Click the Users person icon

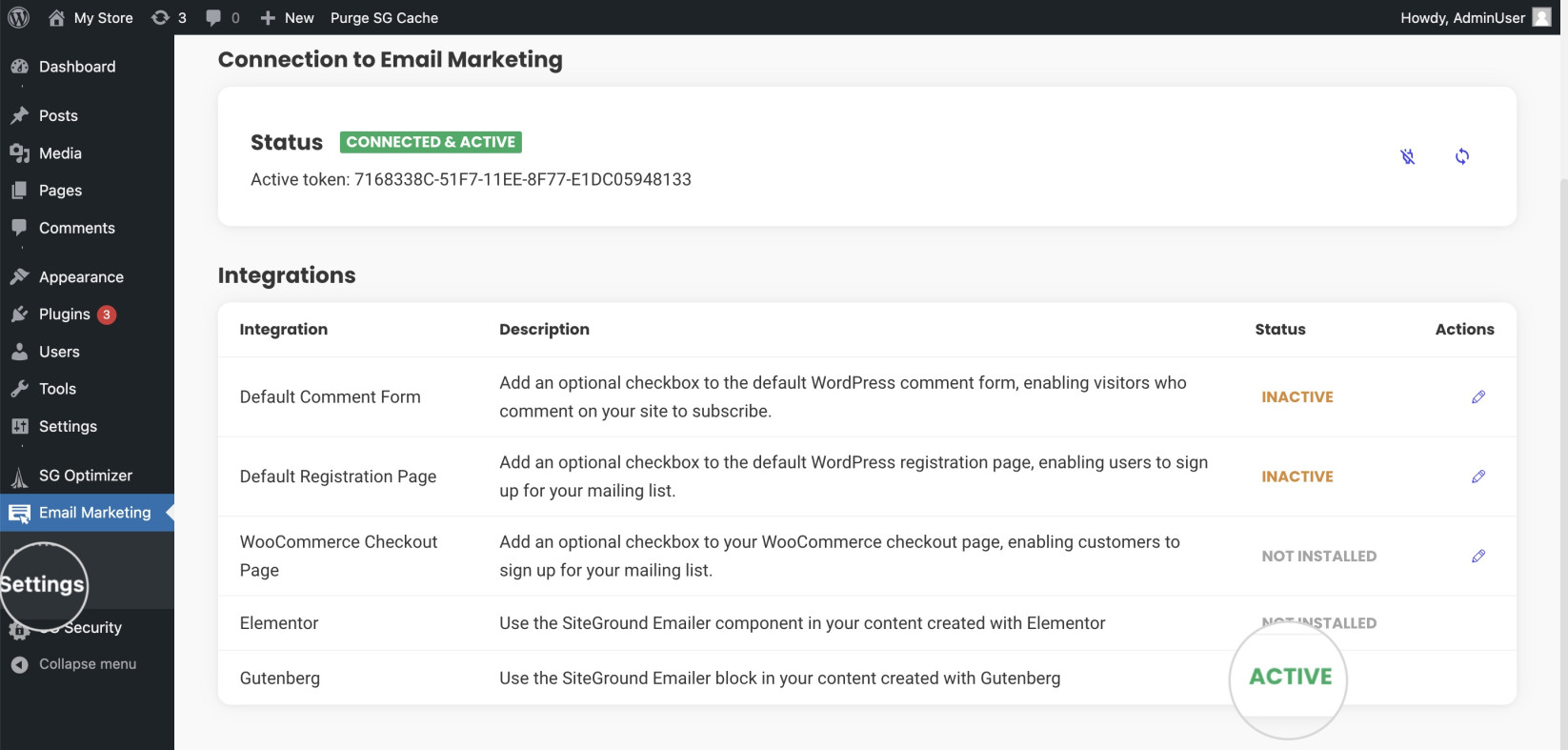coord(19,352)
